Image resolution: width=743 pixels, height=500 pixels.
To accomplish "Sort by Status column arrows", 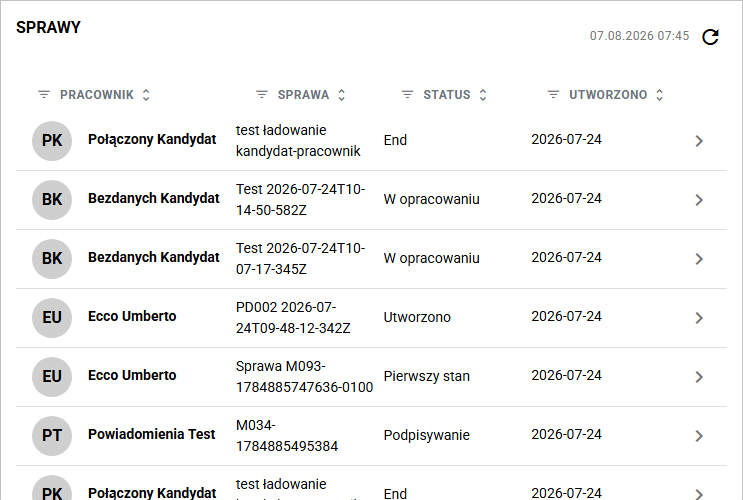I will (483, 95).
